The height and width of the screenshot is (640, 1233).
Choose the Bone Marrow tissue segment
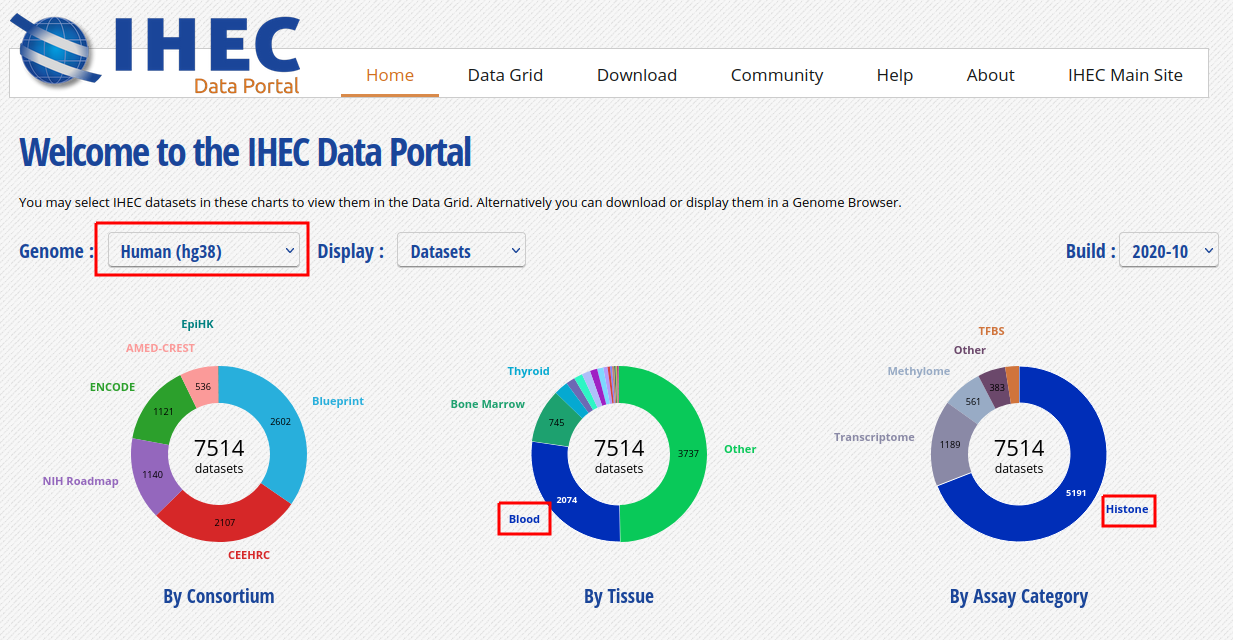(553, 421)
